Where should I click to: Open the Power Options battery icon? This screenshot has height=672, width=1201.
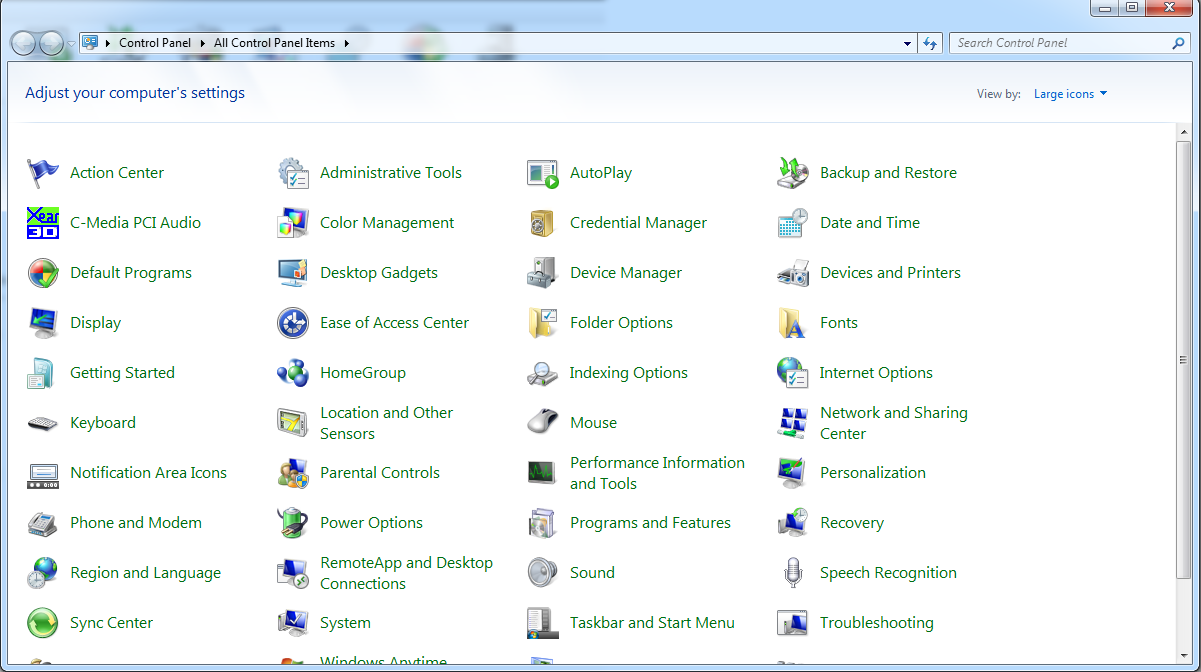pyautogui.click(x=292, y=523)
